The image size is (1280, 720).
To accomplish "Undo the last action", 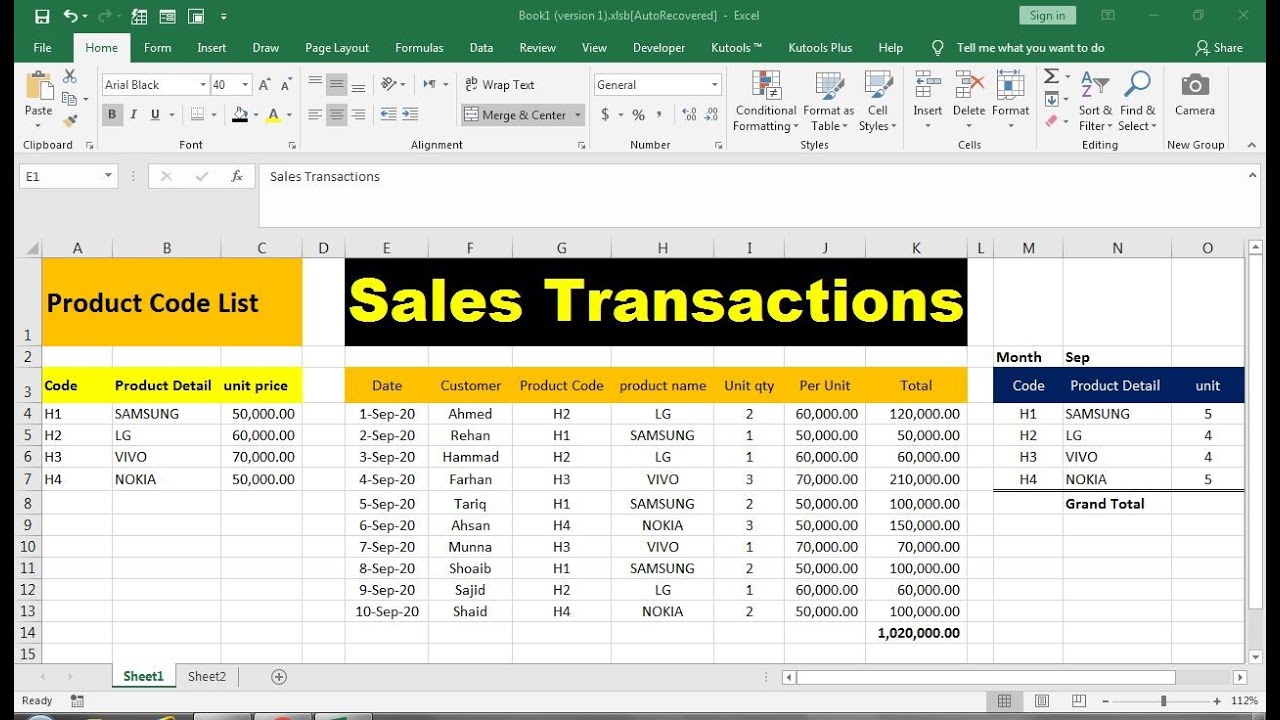I will [x=70, y=16].
